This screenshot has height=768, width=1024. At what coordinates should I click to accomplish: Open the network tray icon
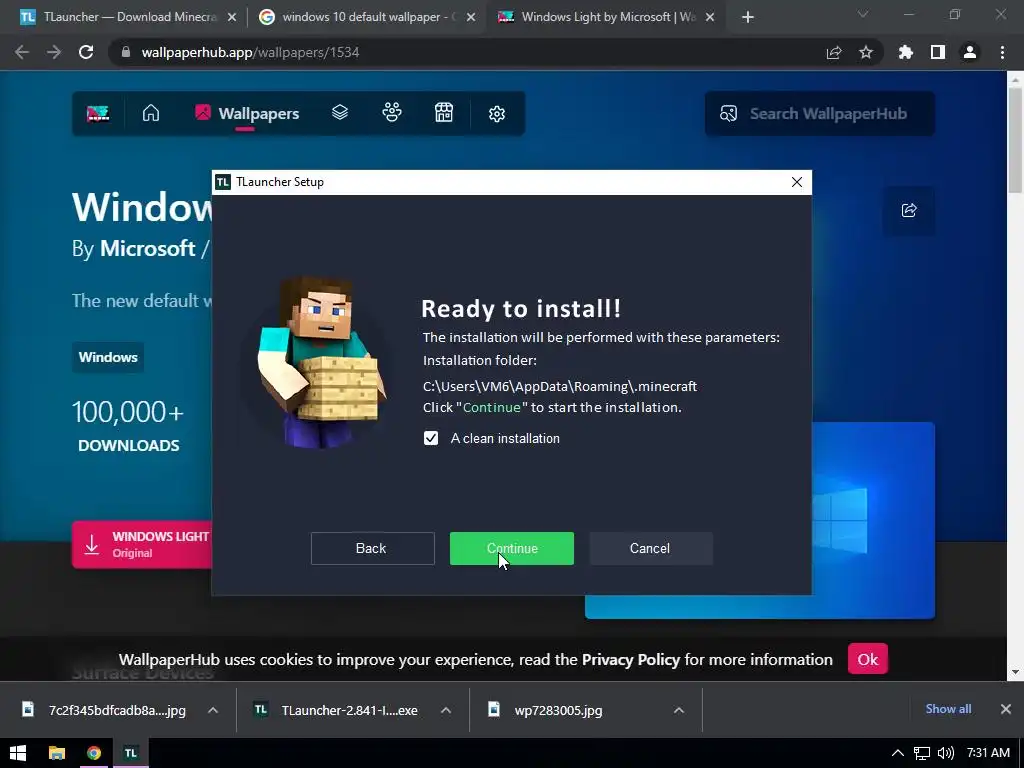(921, 753)
